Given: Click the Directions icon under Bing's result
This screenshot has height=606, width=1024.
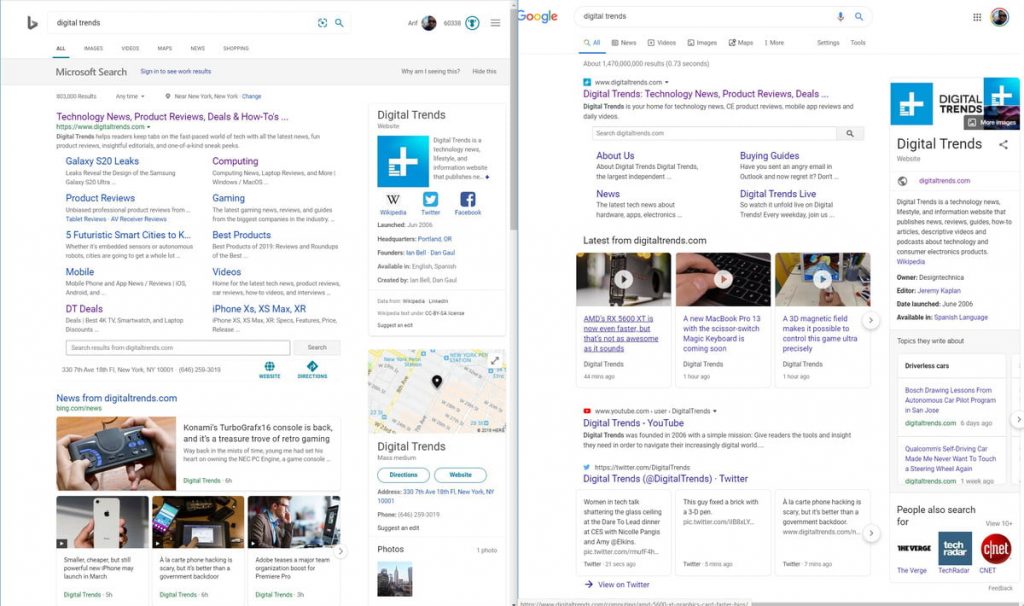Looking at the screenshot, I should click(312, 368).
